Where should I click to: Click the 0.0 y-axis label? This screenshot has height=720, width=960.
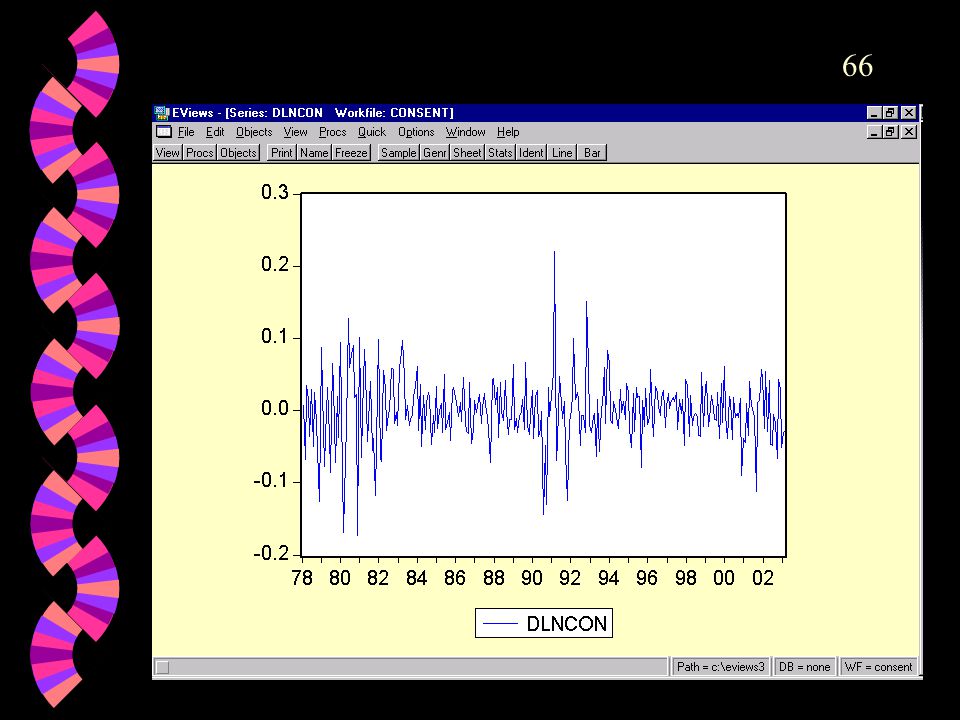click(274, 408)
